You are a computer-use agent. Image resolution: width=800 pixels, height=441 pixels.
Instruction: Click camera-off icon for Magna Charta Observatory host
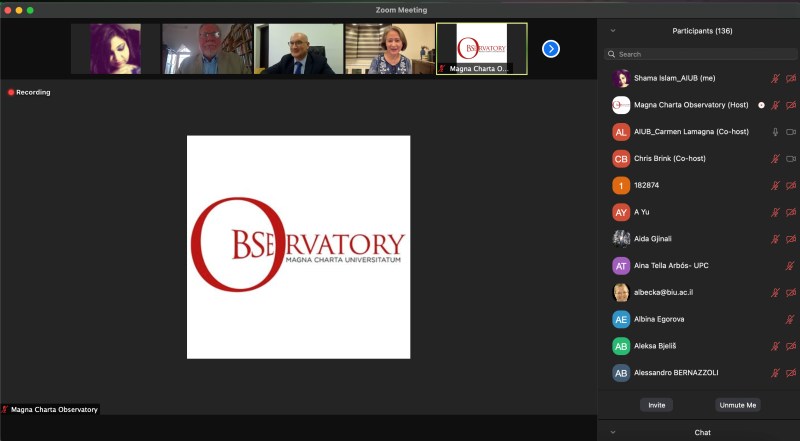791,105
